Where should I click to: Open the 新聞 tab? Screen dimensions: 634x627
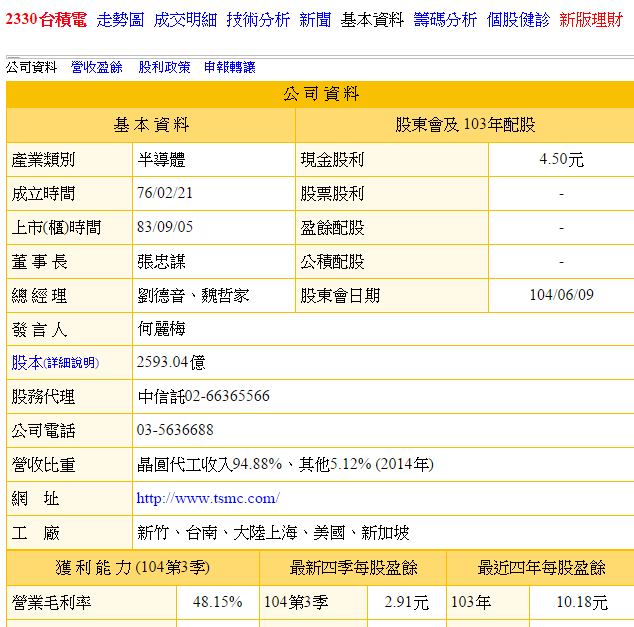[x=315, y=19]
